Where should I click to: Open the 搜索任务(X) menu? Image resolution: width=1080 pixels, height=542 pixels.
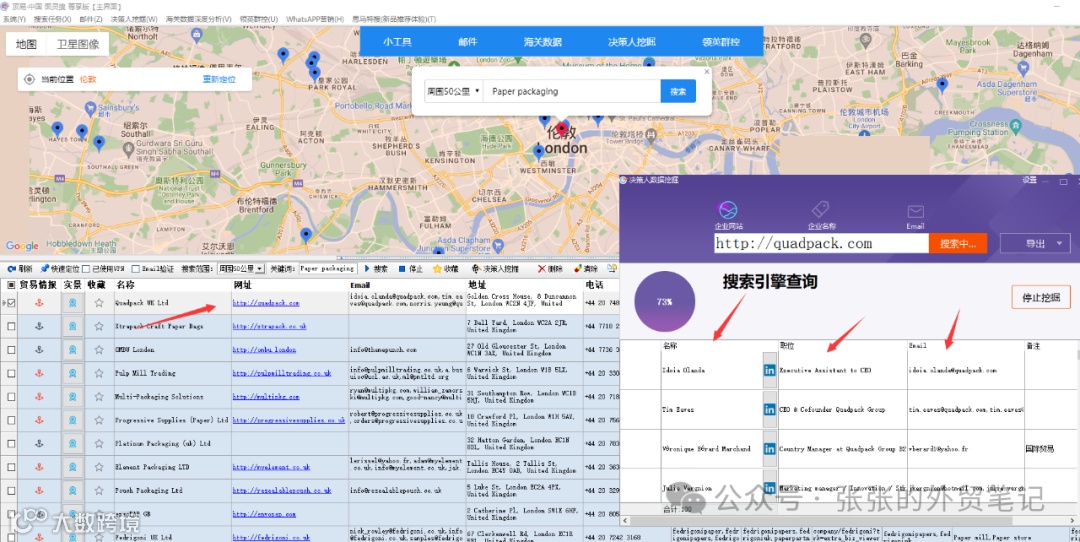pos(52,19)
